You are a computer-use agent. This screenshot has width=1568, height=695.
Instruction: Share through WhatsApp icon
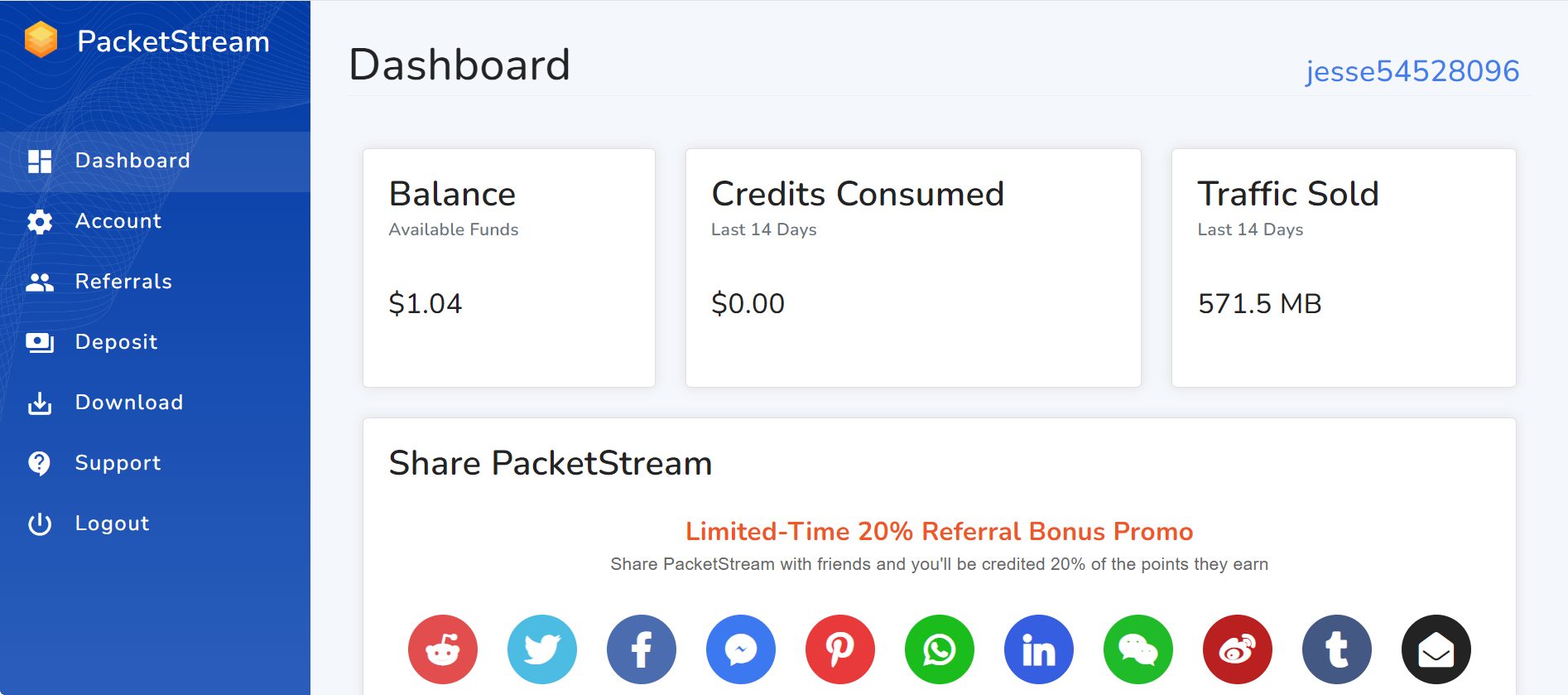tap(940, 649)
